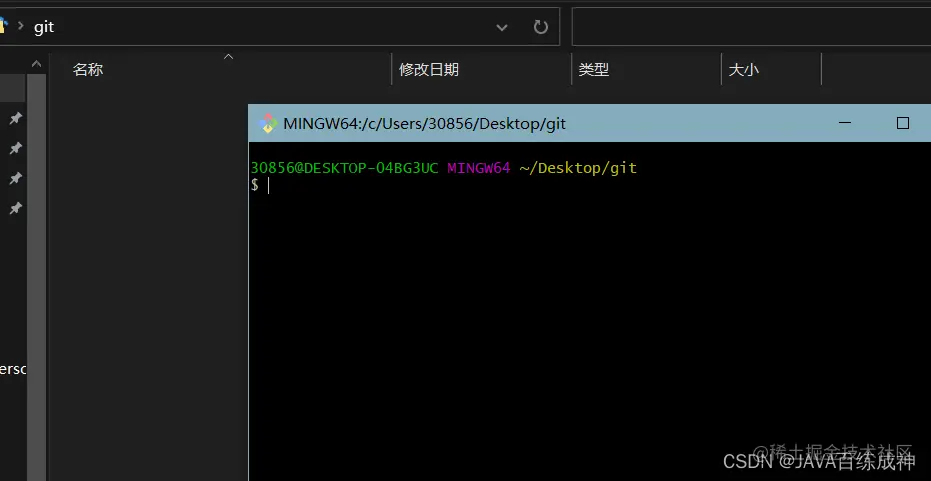Click the sort arrow above the 名称 column
The image size is (931, 481).
pyautogui.click(x=228, y=57)
